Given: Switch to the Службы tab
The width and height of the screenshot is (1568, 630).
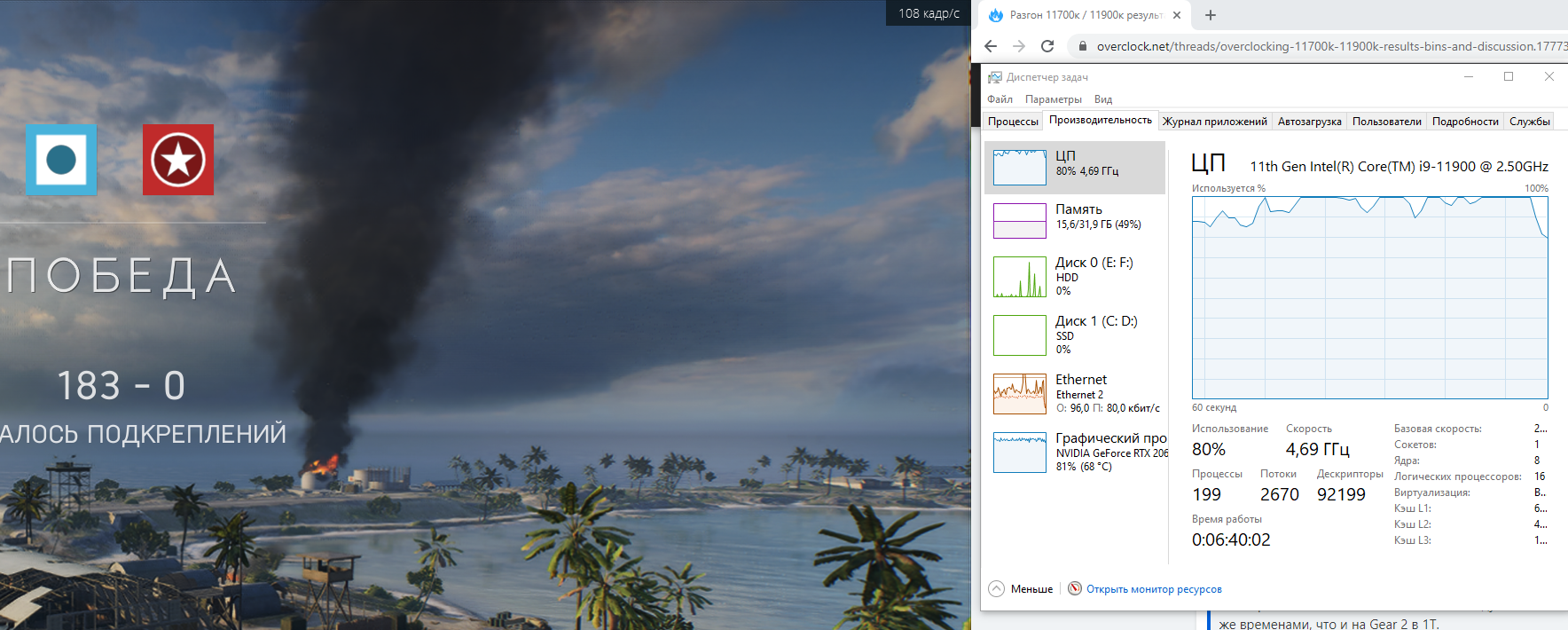Looking at the screenshot, I should (x=1530, y=122).
